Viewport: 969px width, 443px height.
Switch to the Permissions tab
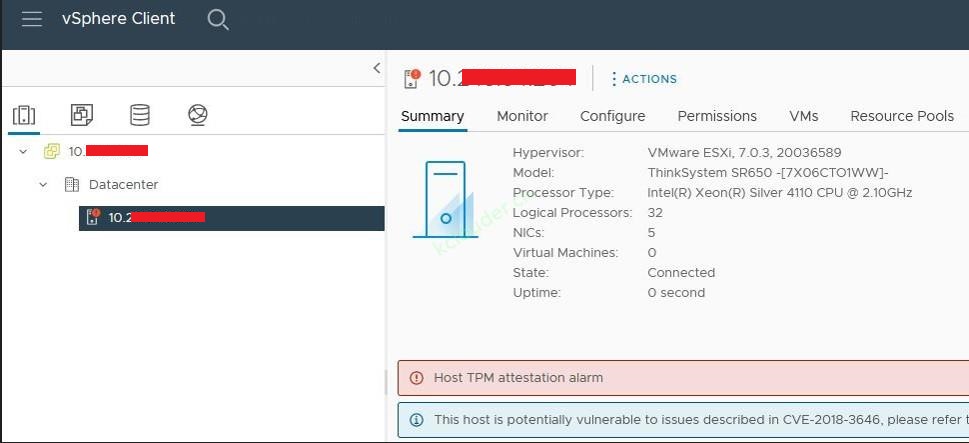click(x=717, y=116)
